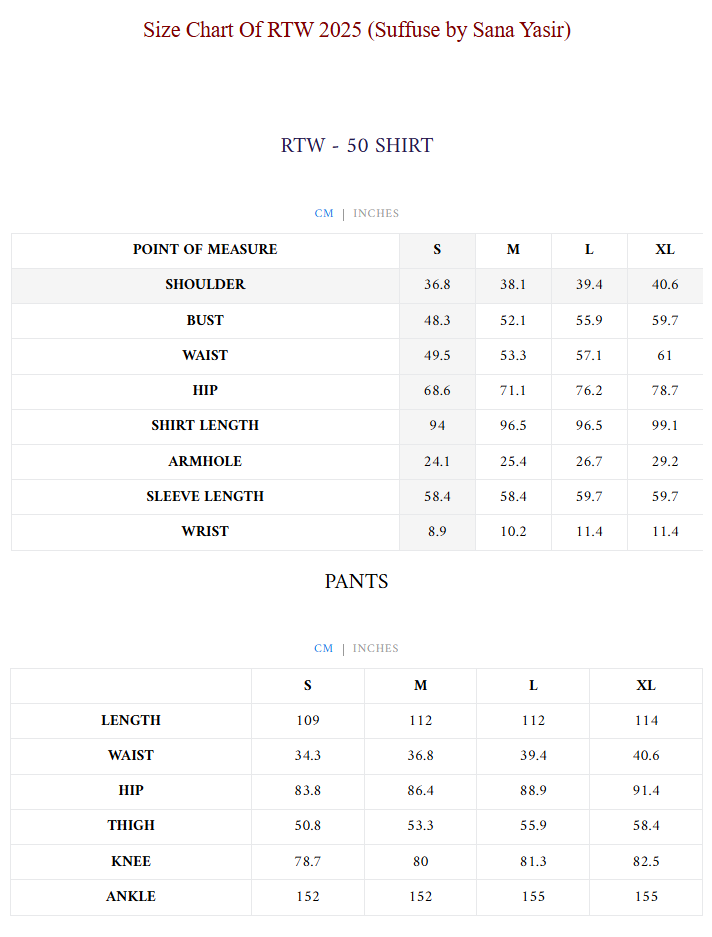Select the SHOULDER row label
The width and height of the screenshot is (712, 937).
pos(205,284)
